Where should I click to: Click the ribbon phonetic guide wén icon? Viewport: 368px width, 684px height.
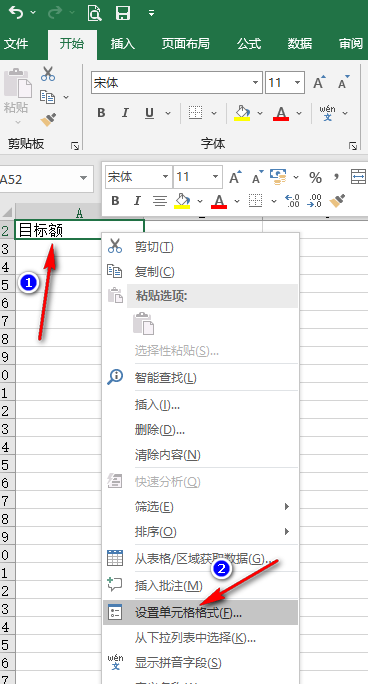pos(327,113)
